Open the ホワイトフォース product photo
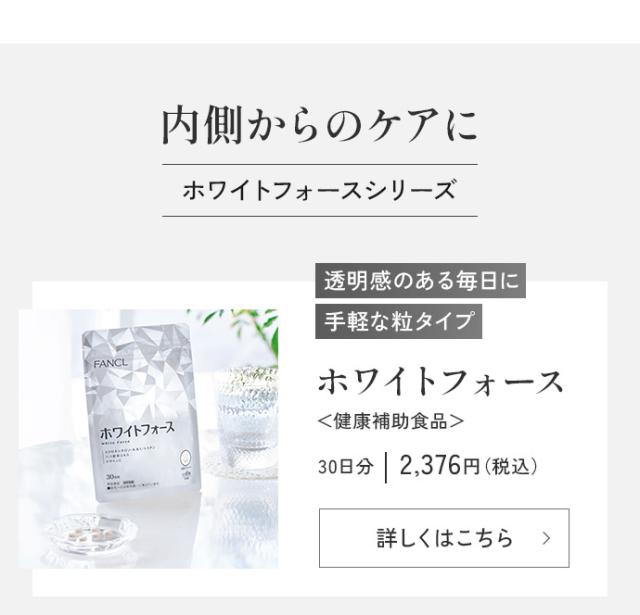640x615 pixels. (x=149, y=439)
